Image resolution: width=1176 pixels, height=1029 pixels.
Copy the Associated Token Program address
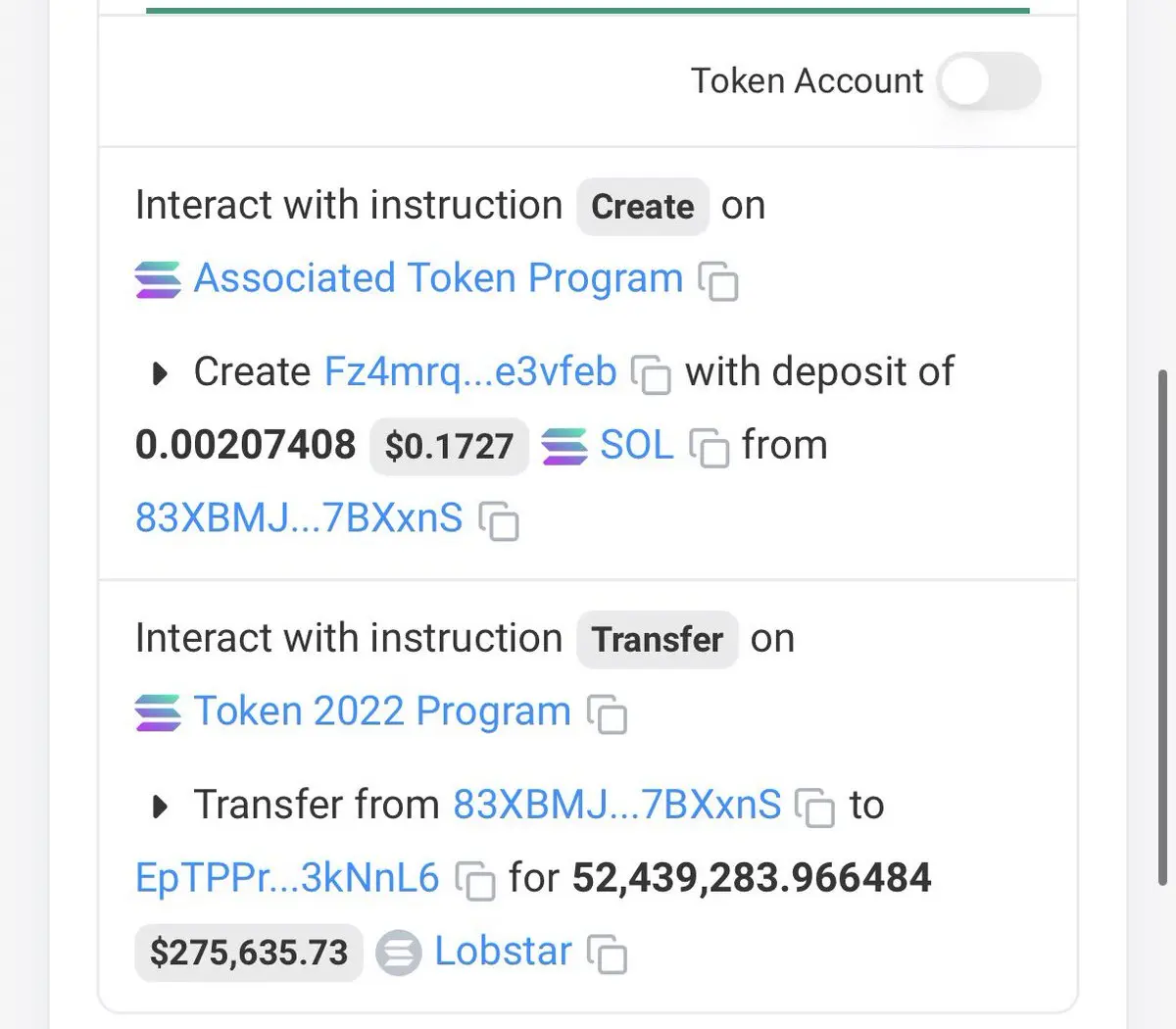click(x=718, y=281)
